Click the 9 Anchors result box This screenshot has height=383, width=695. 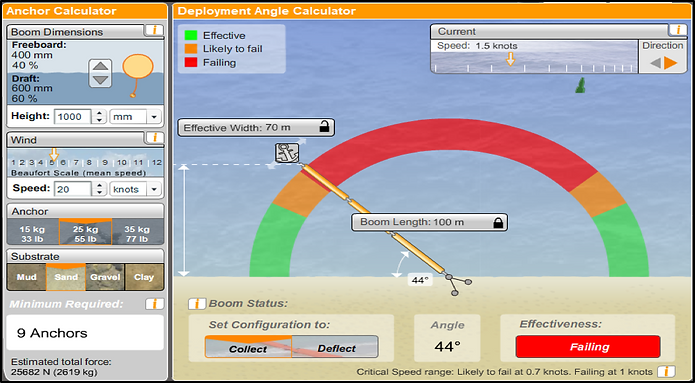(x=85, y=333)
